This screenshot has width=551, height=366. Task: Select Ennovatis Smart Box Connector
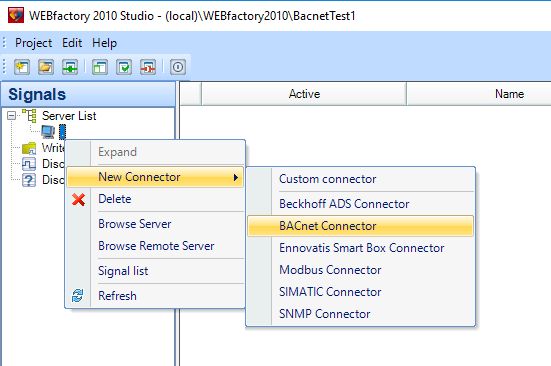pos(361,248)
